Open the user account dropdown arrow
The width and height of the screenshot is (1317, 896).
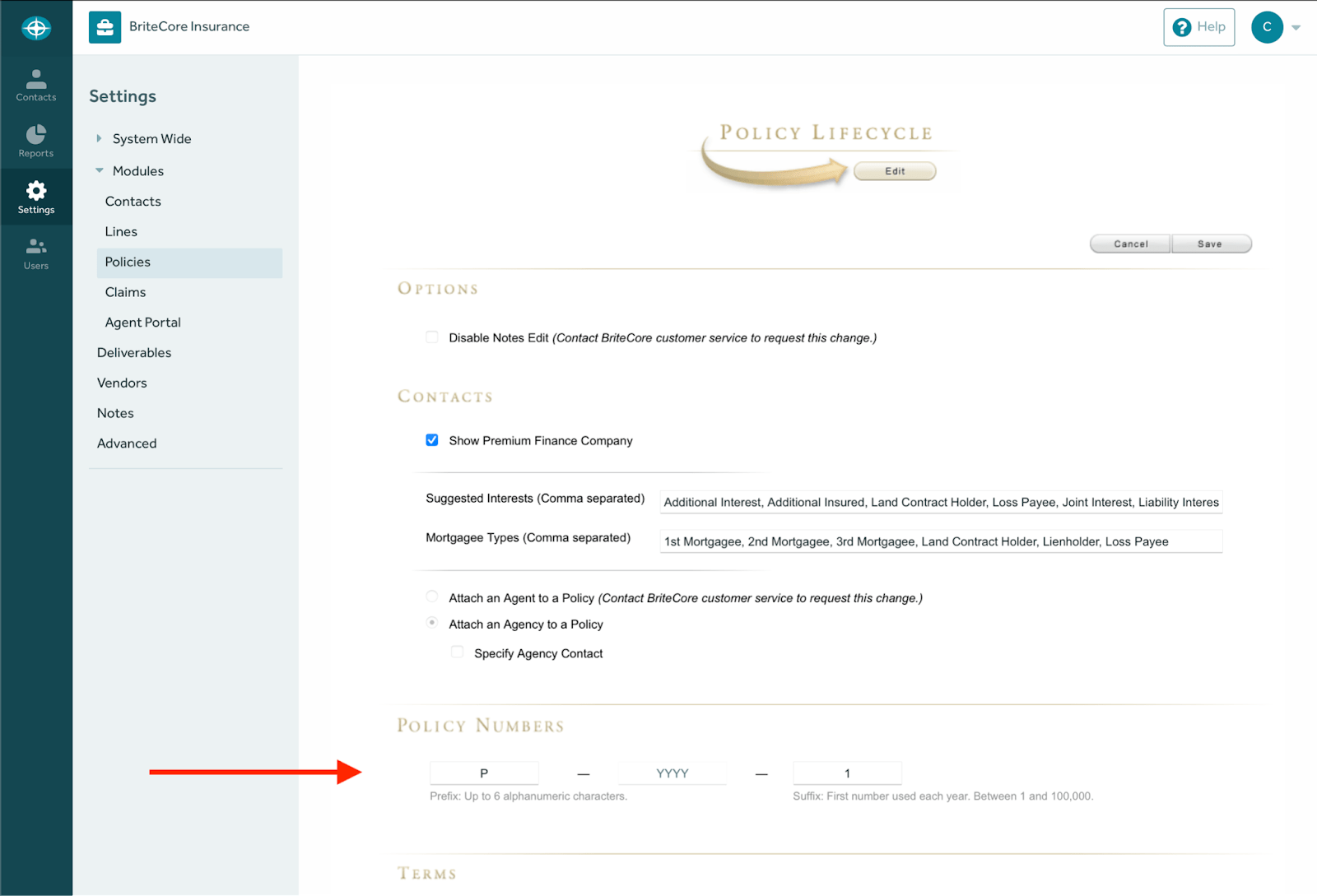coord(1296,28)
